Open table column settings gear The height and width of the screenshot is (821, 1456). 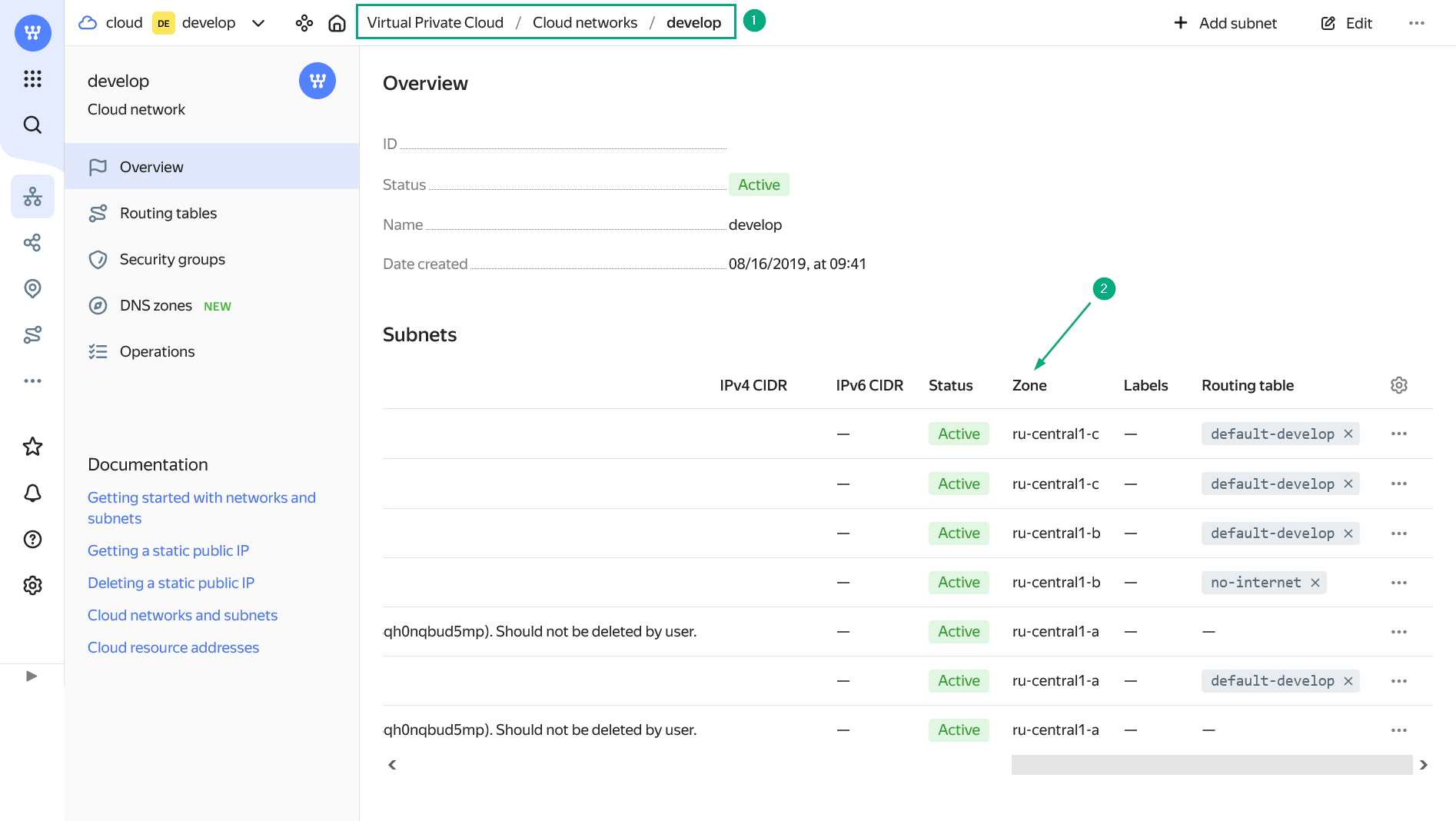point(1399,385)
